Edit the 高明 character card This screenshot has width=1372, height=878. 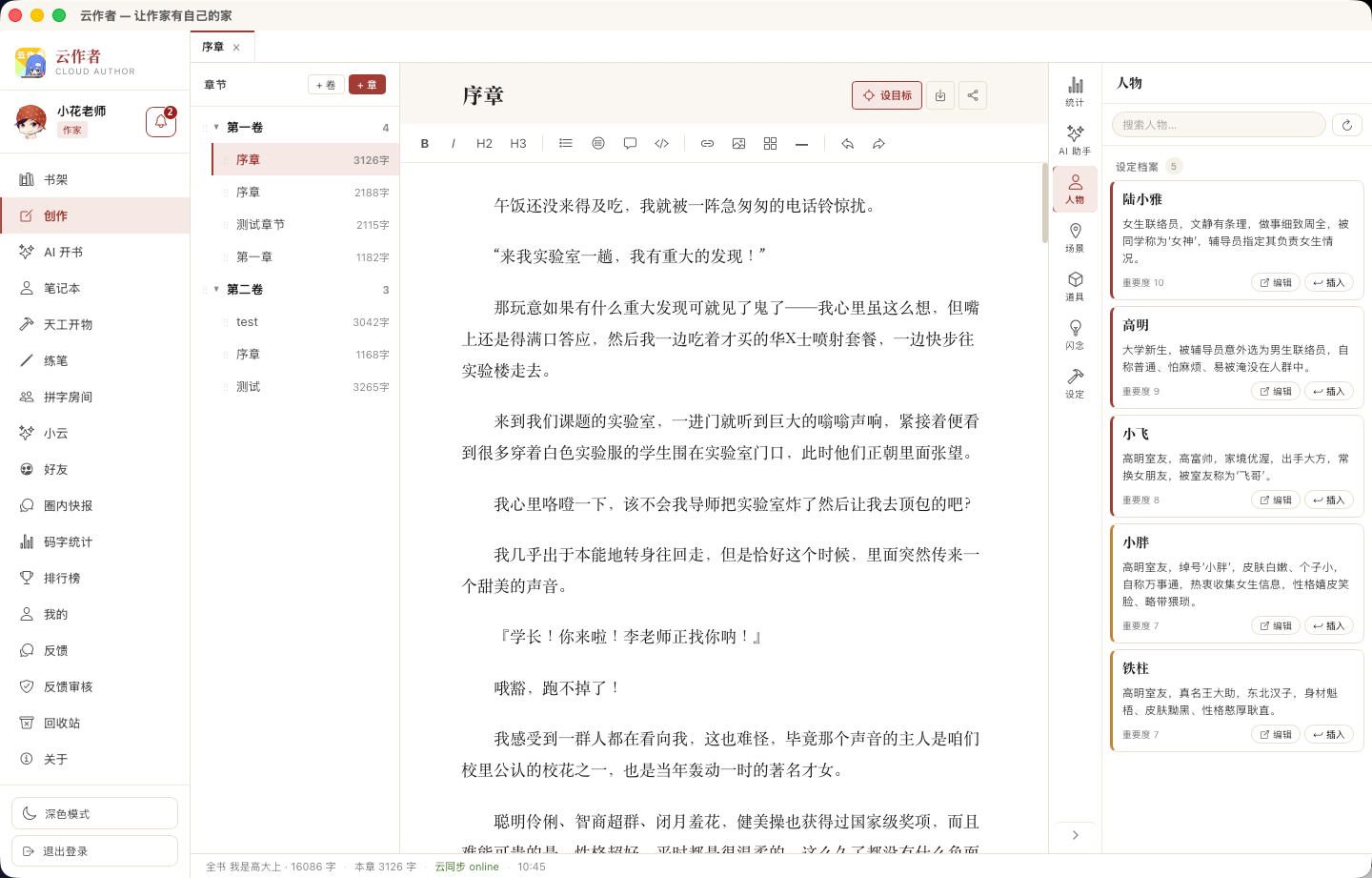[1276, 391]
